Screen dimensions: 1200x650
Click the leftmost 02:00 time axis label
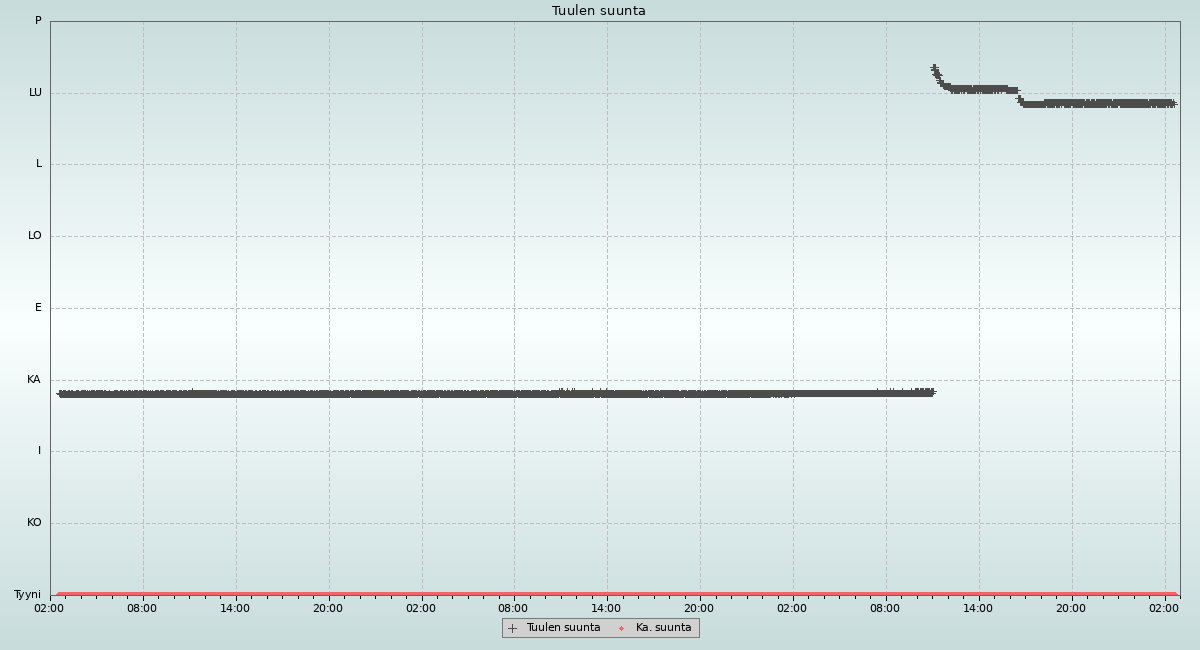point(49,608)
